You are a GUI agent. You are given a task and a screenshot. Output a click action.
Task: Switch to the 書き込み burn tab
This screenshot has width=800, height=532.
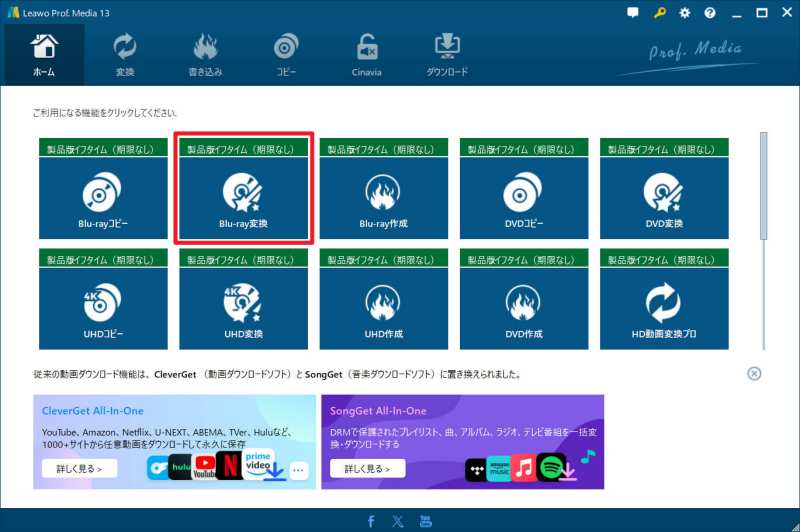tap(206, 55)
